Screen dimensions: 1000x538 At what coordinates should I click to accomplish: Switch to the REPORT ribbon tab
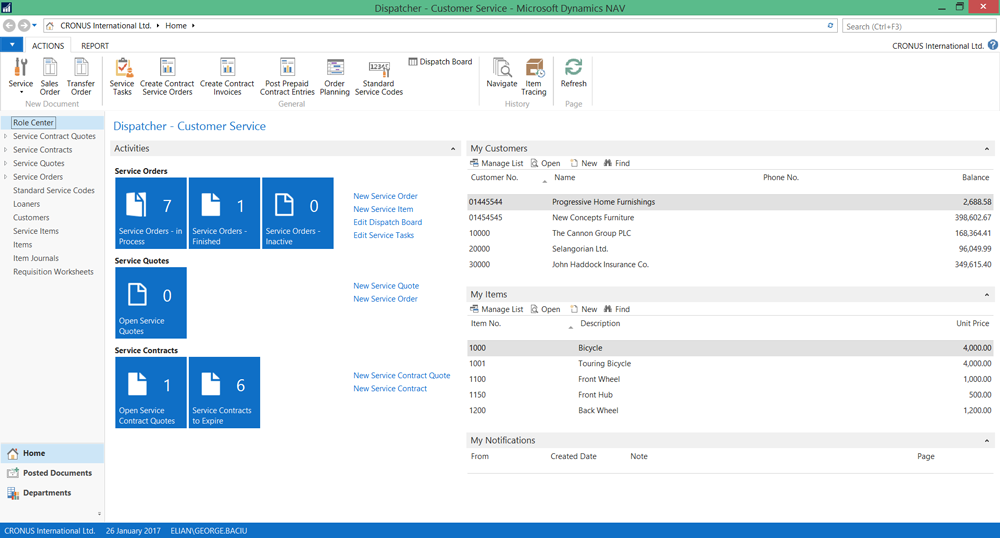pyautogui.click(x=95, y=46)
